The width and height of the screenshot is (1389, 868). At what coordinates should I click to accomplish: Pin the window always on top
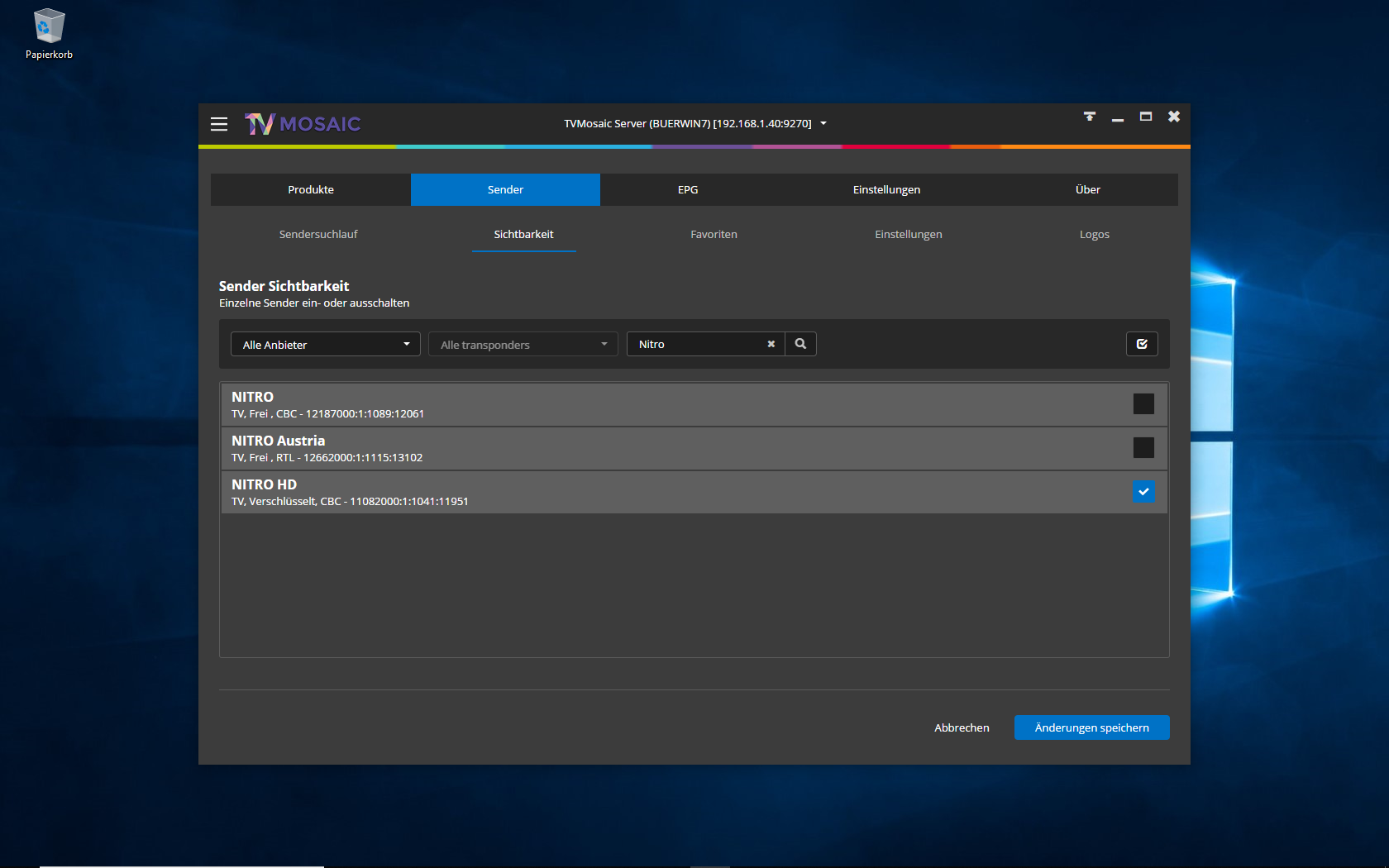(x=1090, y=117)
